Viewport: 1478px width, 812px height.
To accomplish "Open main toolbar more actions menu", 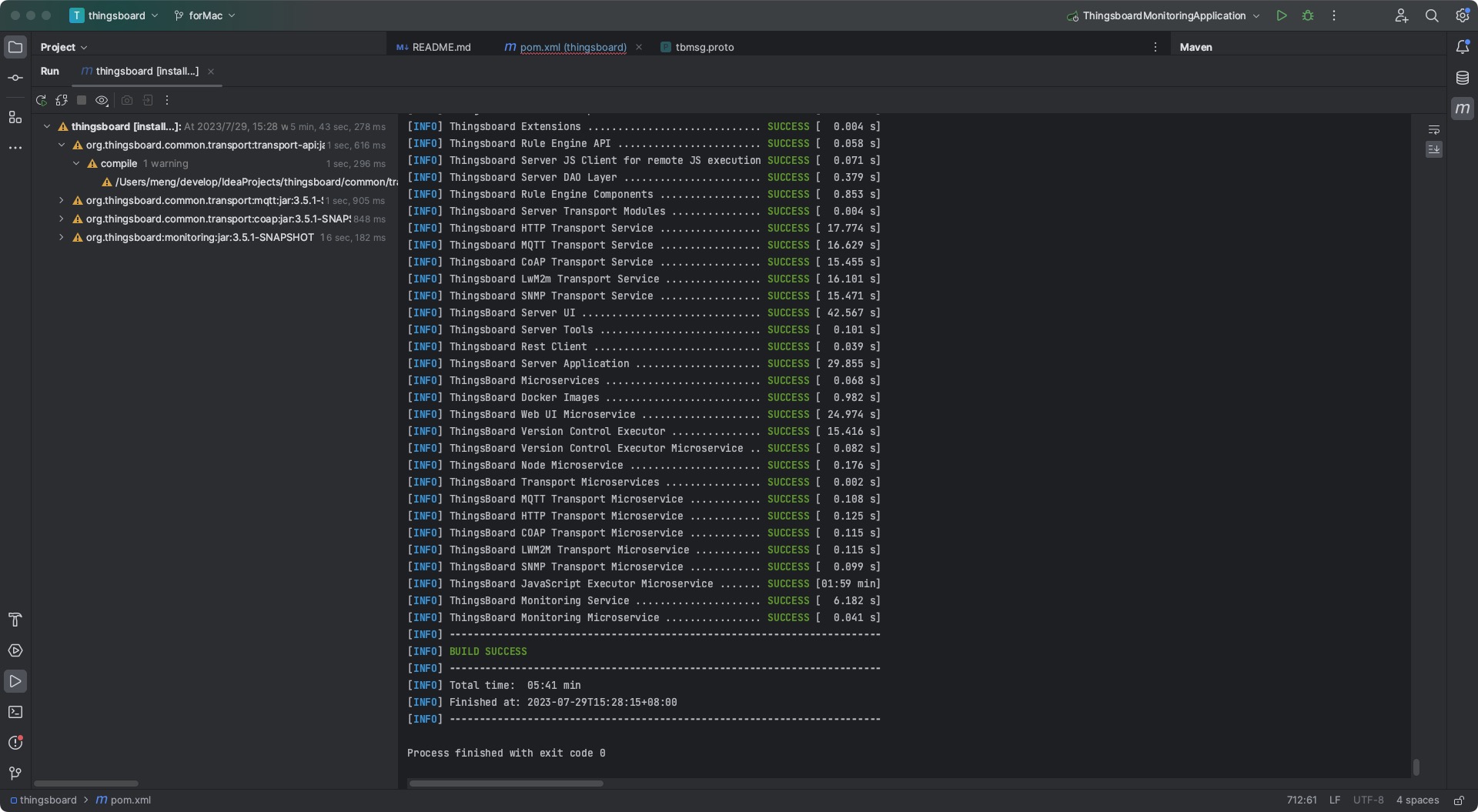I will coord(1334,15).
